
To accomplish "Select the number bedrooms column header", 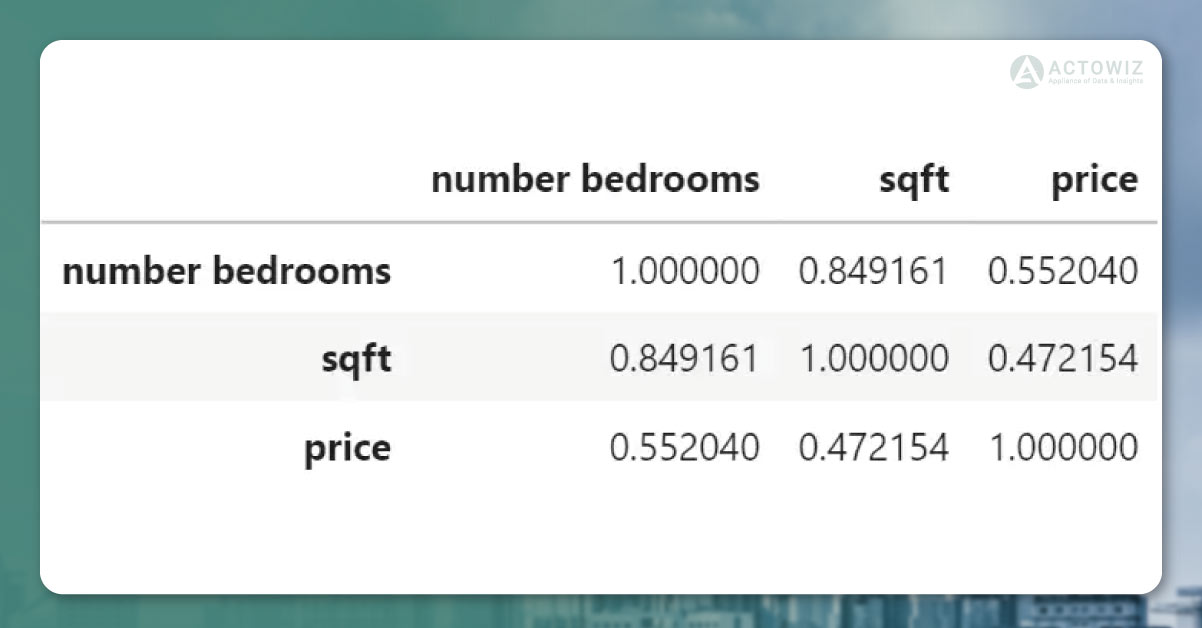I will click(595, 180).
